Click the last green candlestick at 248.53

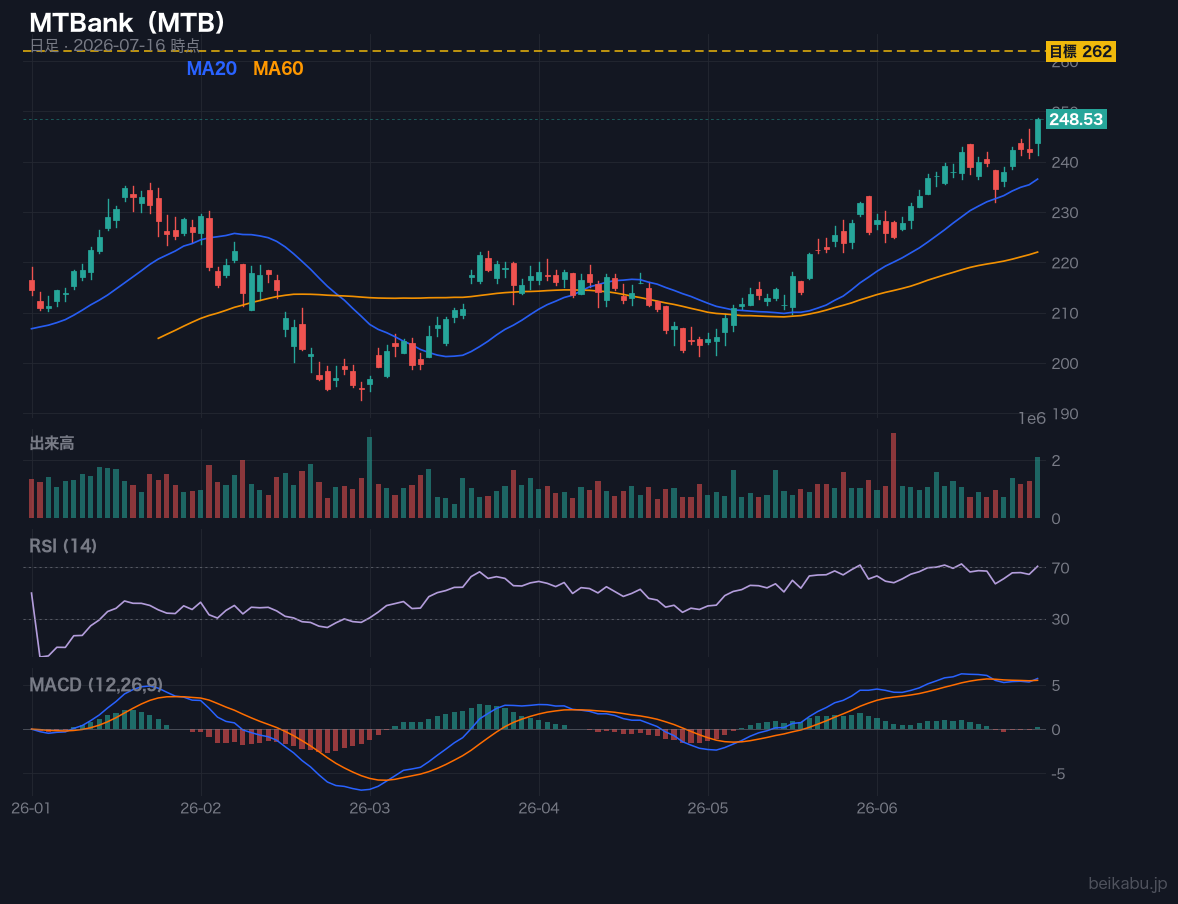click(x=1038, y=135)
